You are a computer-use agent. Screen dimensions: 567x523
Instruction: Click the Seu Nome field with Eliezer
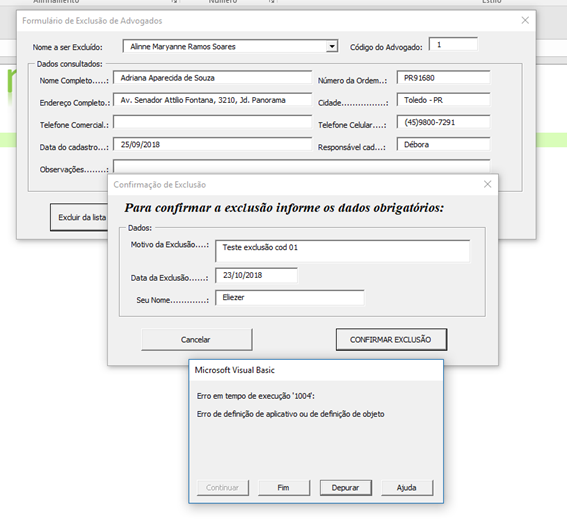[290, 297]
